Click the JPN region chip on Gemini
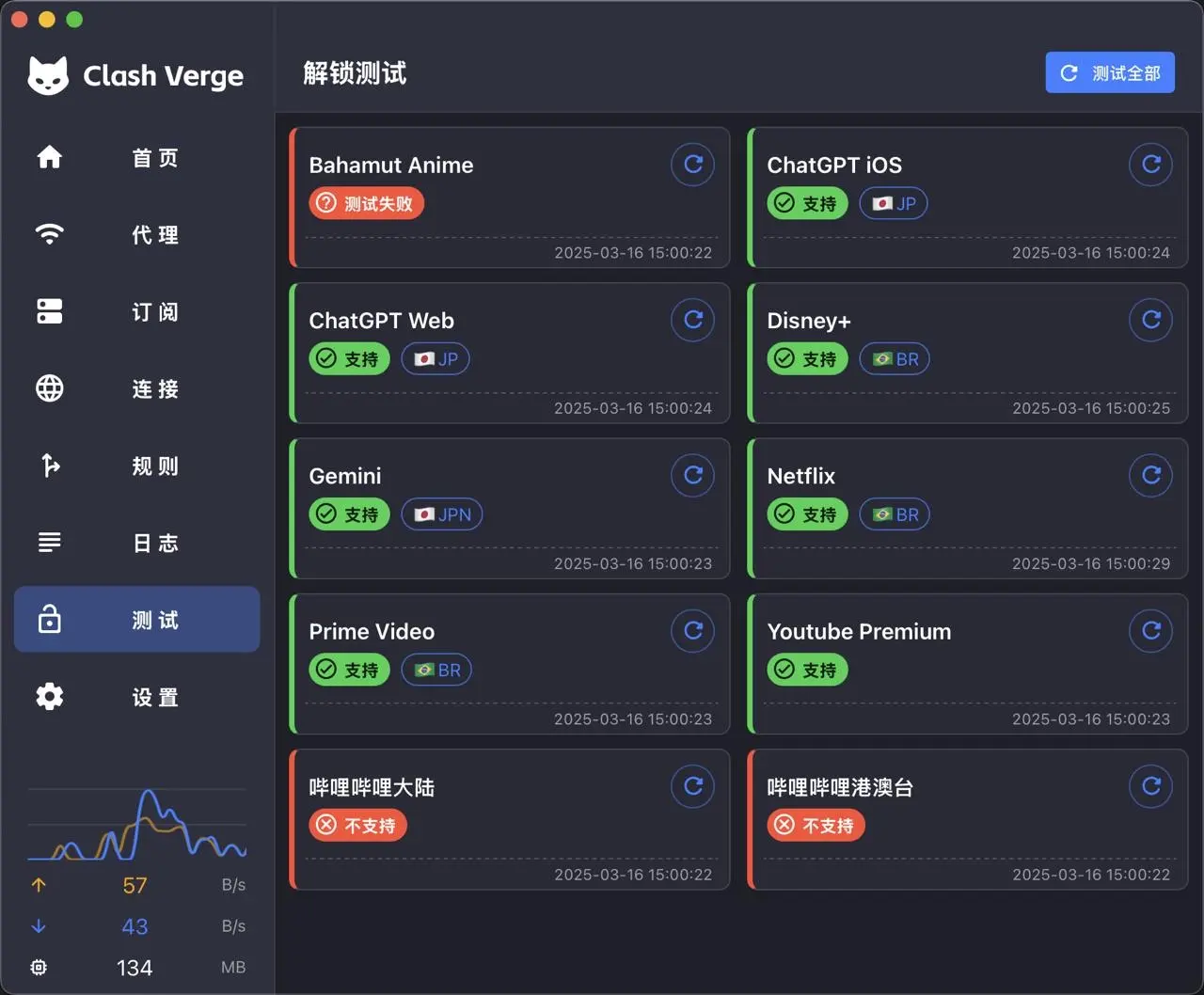Viewport: 1204px width, 995px height. 442,514
